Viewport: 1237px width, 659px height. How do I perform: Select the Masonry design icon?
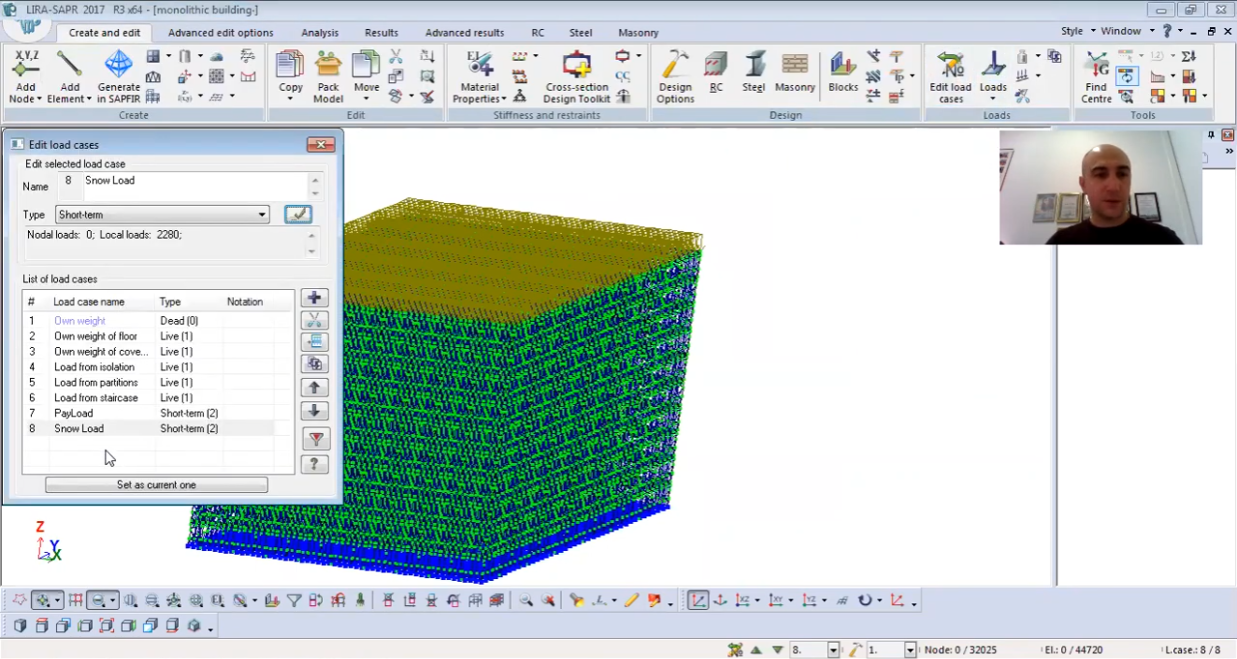(x=795, y=66)
